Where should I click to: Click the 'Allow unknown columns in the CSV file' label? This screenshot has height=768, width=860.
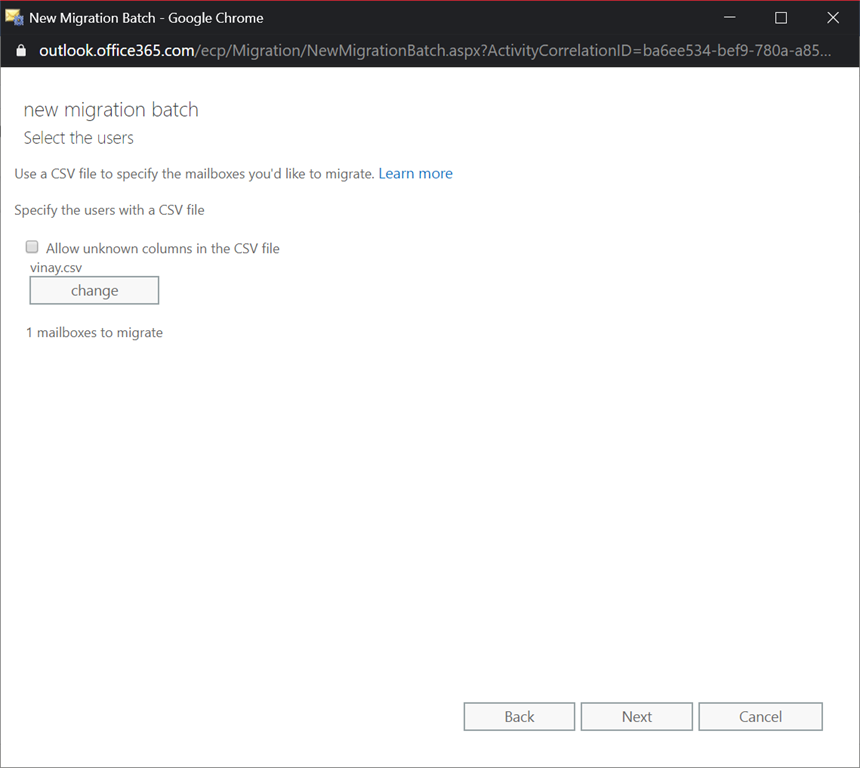pyautogui.click(x=162, y=248)
